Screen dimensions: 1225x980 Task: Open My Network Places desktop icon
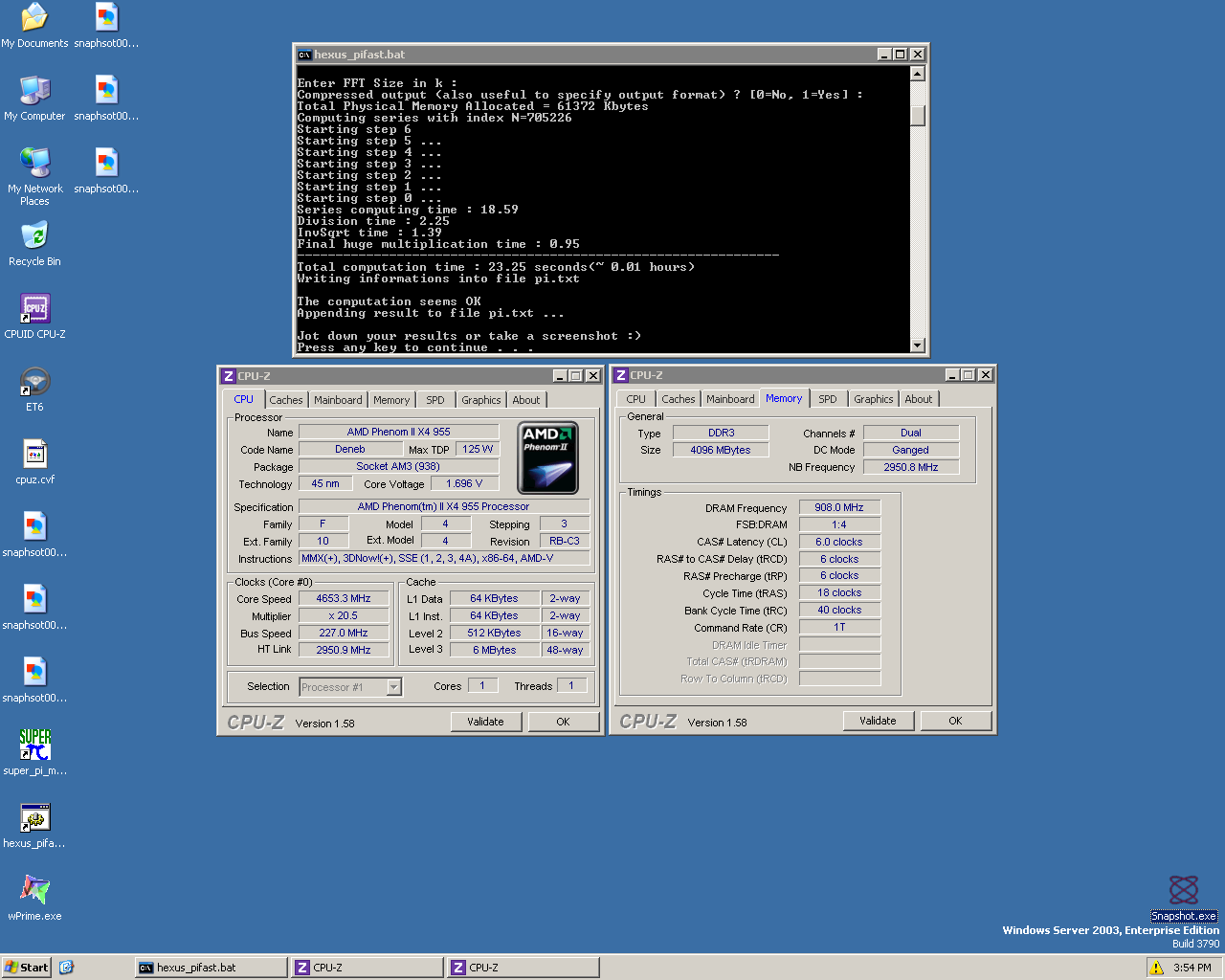click(34, 176)
